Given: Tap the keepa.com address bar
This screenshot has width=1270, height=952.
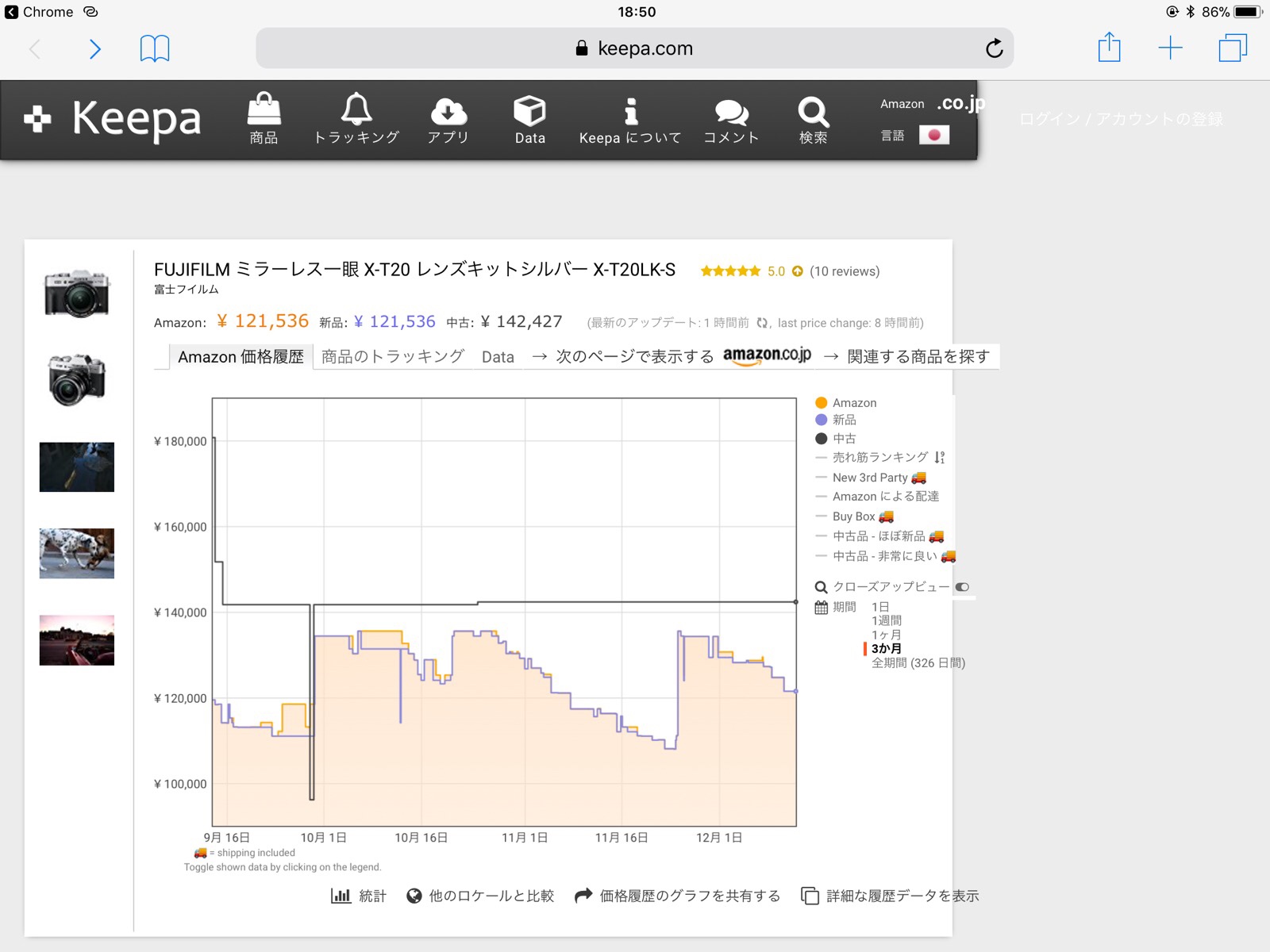Looking at the screenshot, I should click(x=634, y=48).
